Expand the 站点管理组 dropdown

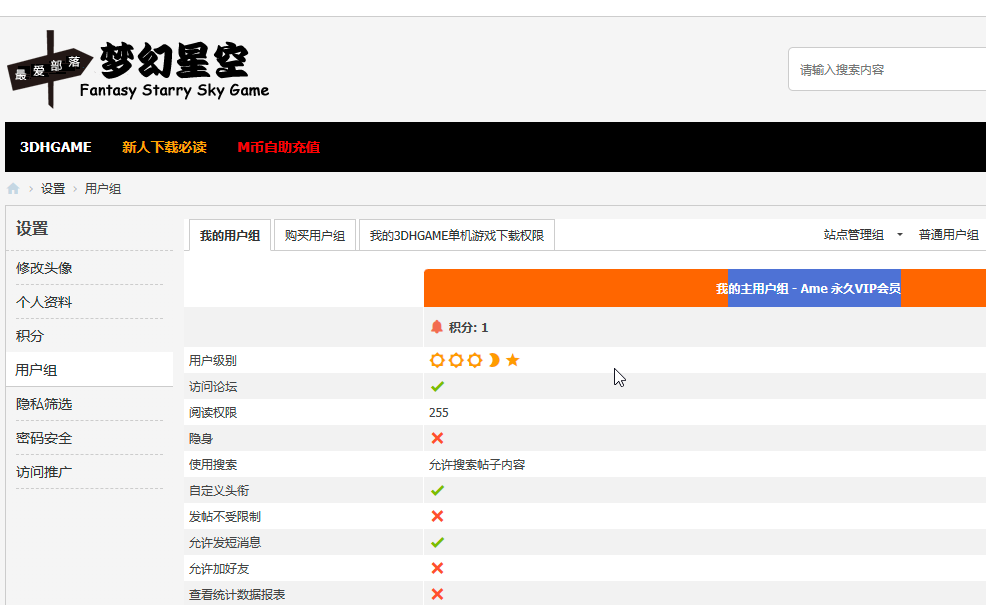click(853, 235)
